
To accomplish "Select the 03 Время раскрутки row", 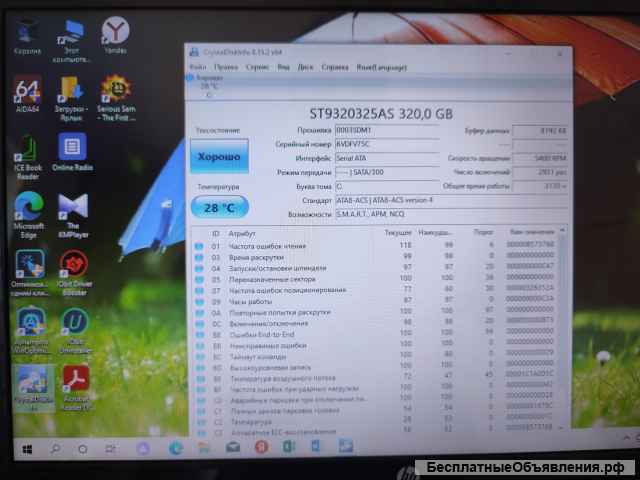I will [375, 257].
